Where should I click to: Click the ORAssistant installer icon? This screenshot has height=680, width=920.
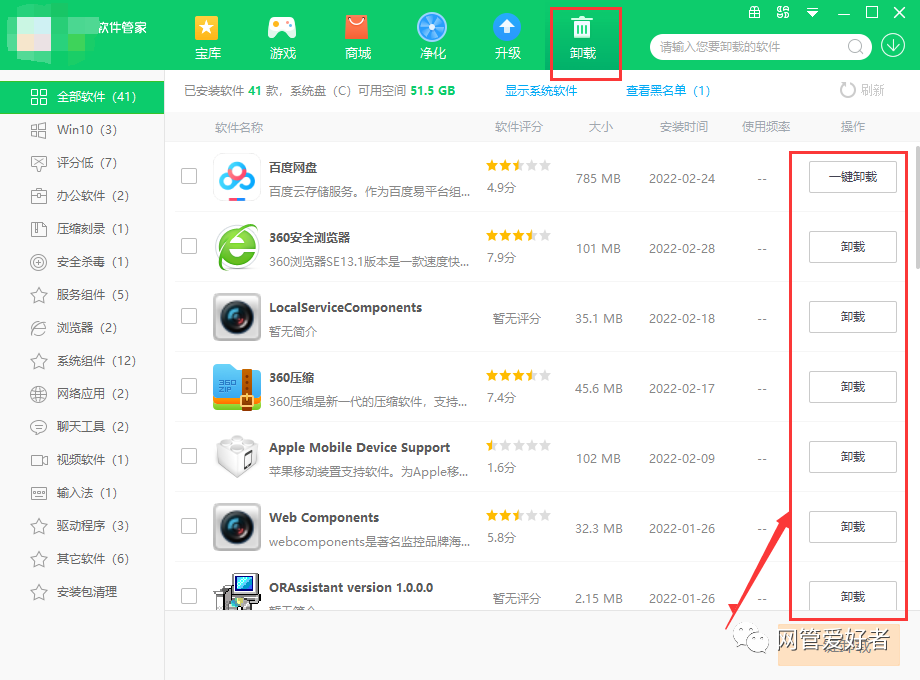236,591
